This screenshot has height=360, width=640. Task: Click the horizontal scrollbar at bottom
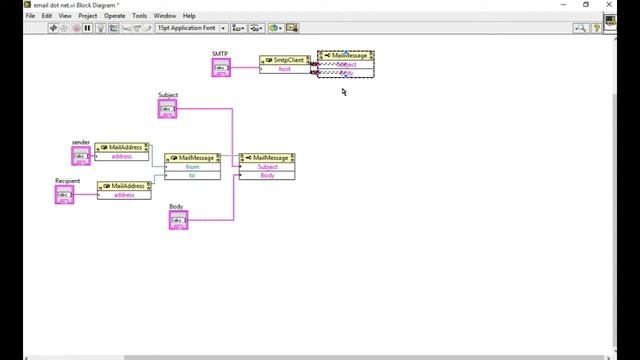363,358
